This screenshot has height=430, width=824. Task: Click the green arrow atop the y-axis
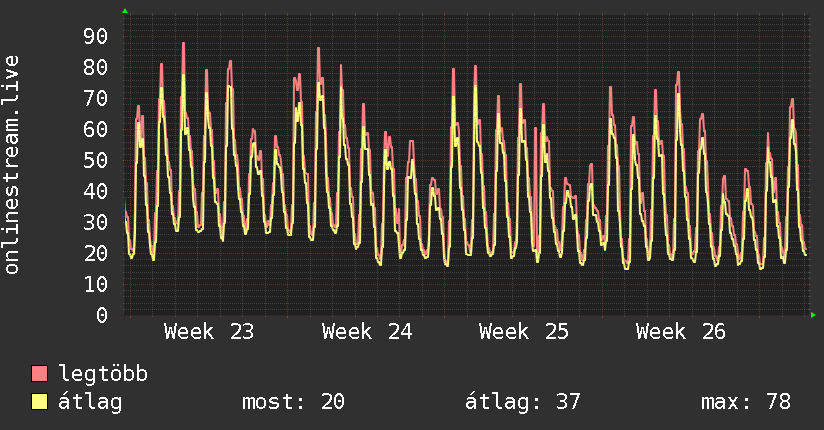tap(125, 11)
